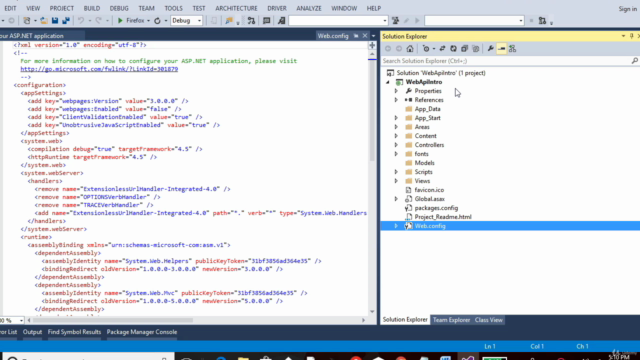The width and height of the screenshot is (640, 360).
Task: Select favicon.ico file
Action: pyautogui.click(x=429, y=190)
